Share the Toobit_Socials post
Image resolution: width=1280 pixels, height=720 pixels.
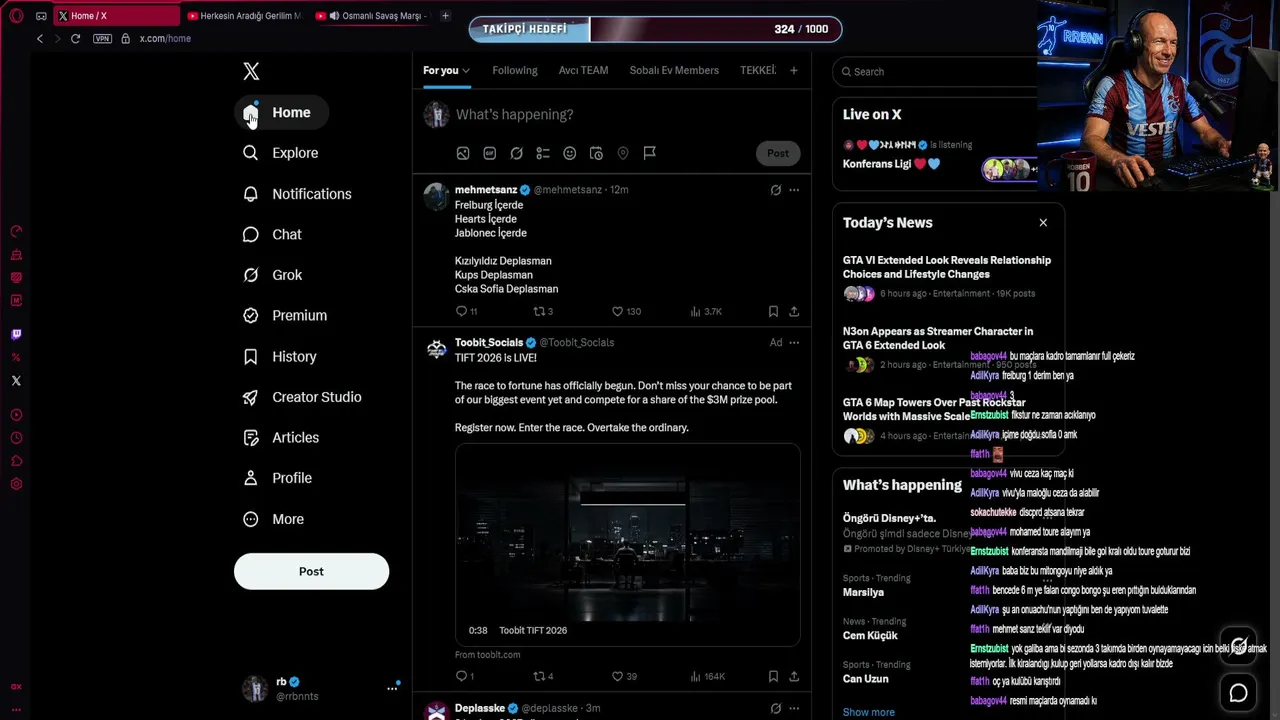point(794,676)
